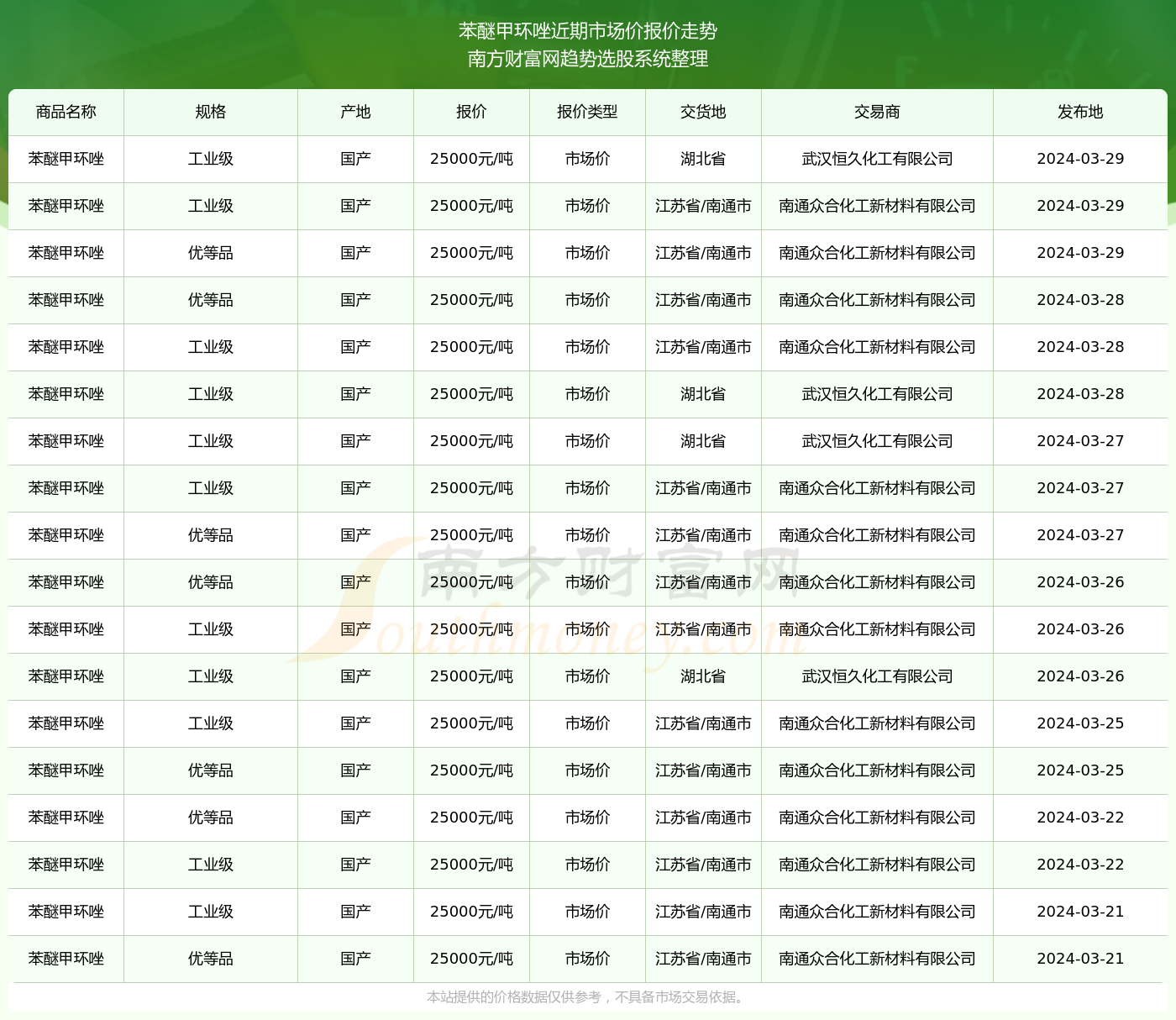The image size is (1176, 1020).
Task: Click 25000元/吨 in the 2024-03-25 优等品 row
Action: tap(471, 770)
